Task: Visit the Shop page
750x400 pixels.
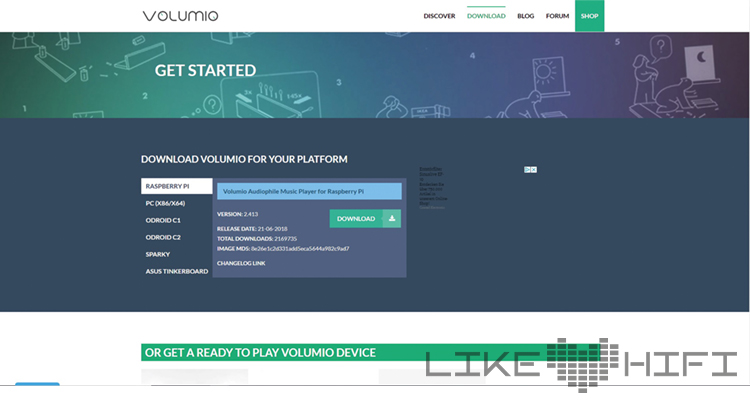Action: (589, 16)
